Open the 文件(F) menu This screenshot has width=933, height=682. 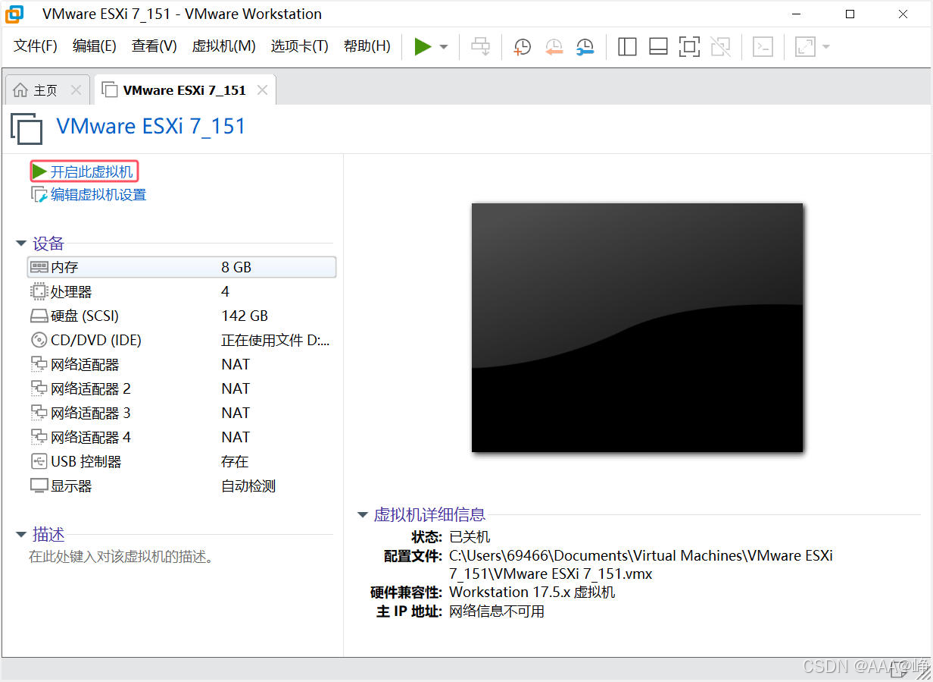click(x=35, y=46)
